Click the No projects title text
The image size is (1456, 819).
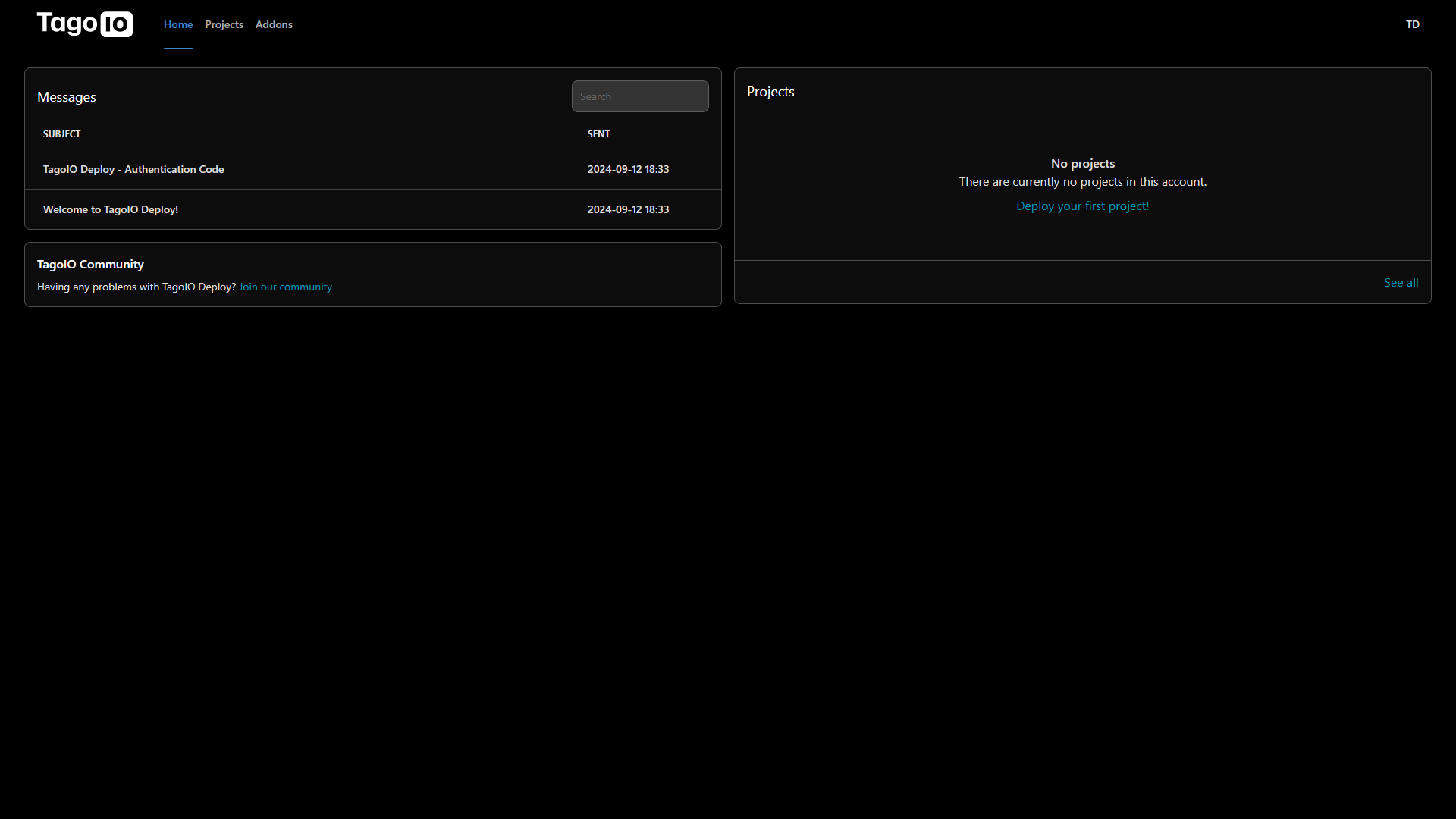click(1082, 163)
